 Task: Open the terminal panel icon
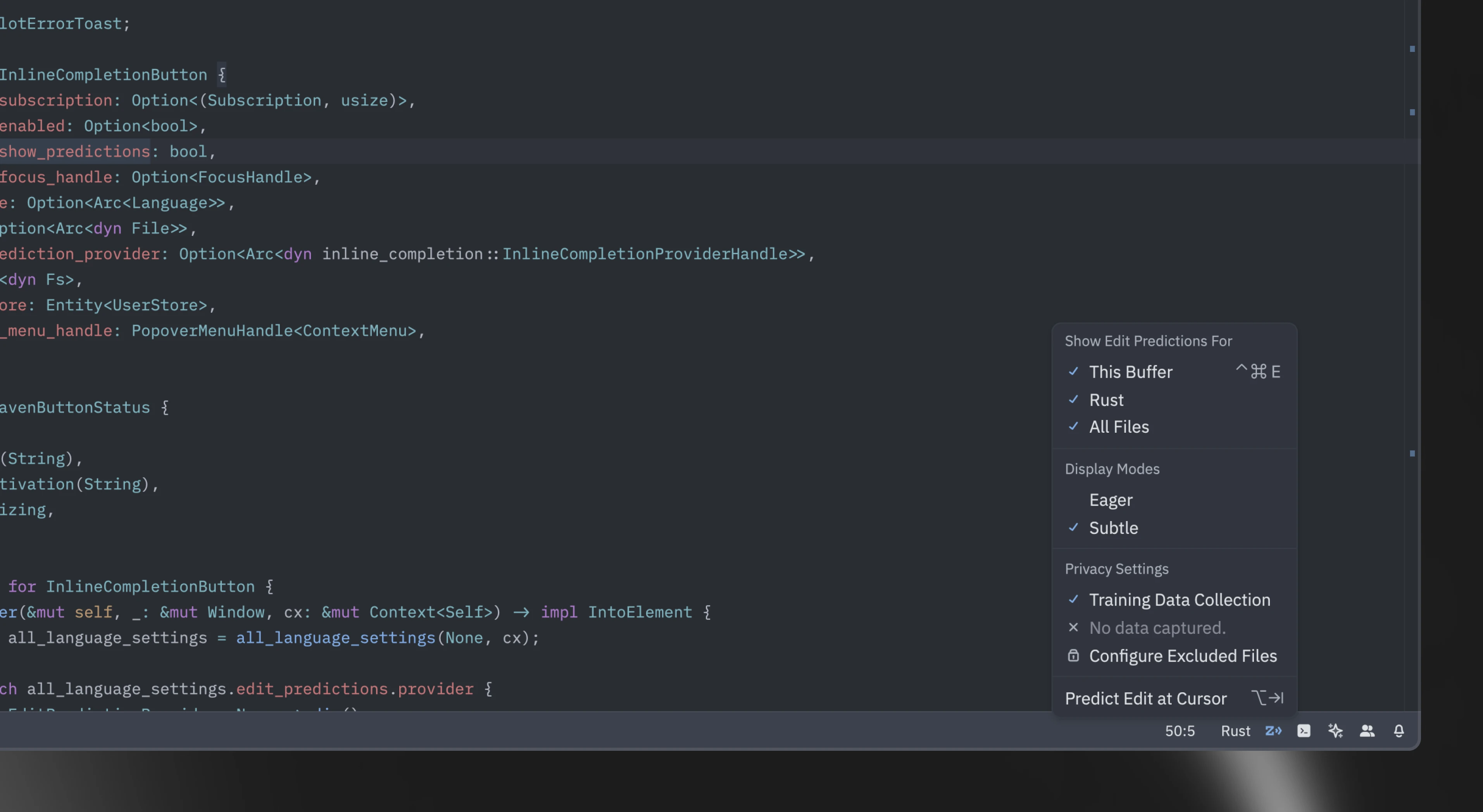[1304, 731]
